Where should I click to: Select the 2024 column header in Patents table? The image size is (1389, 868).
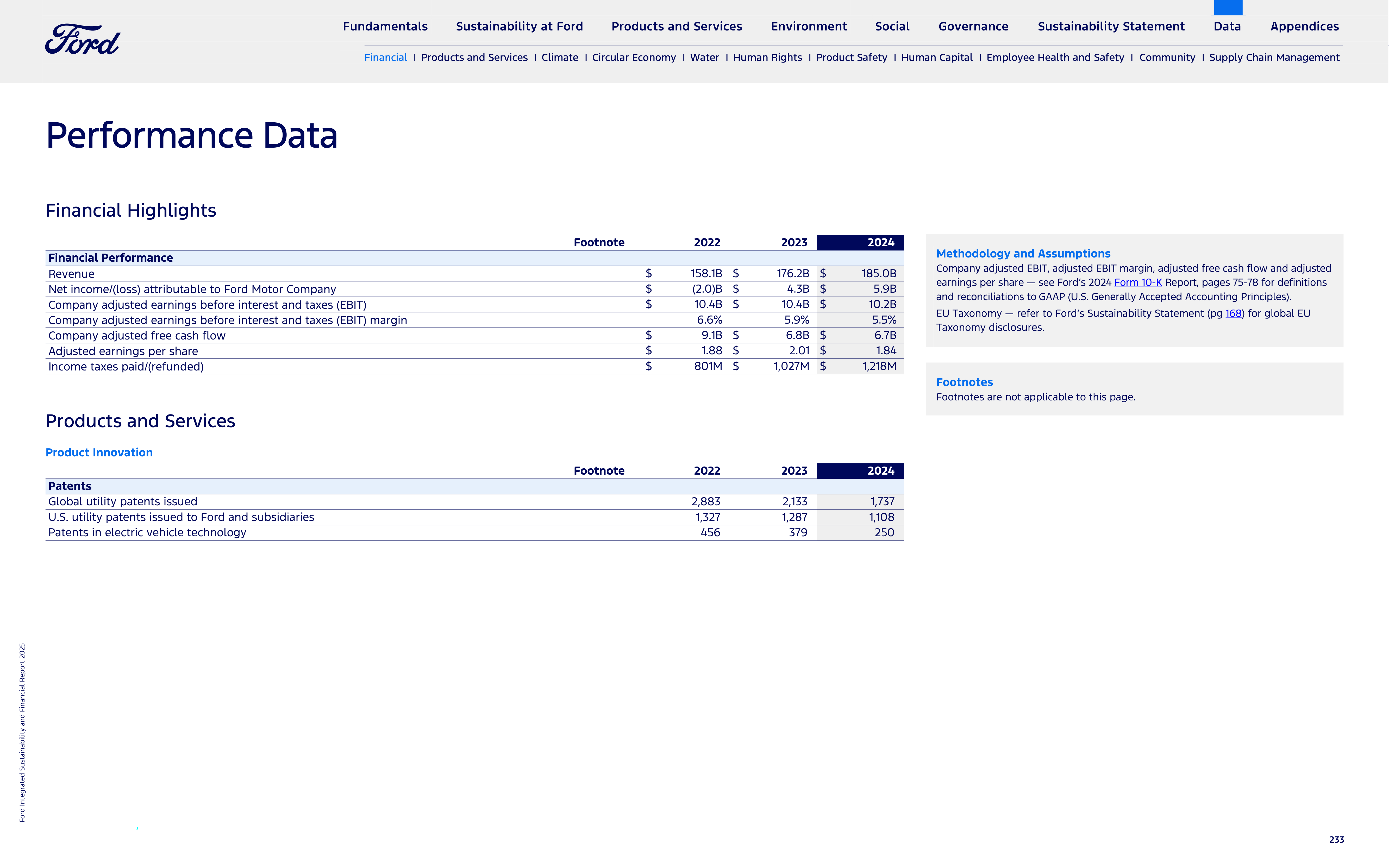[860, 471]
